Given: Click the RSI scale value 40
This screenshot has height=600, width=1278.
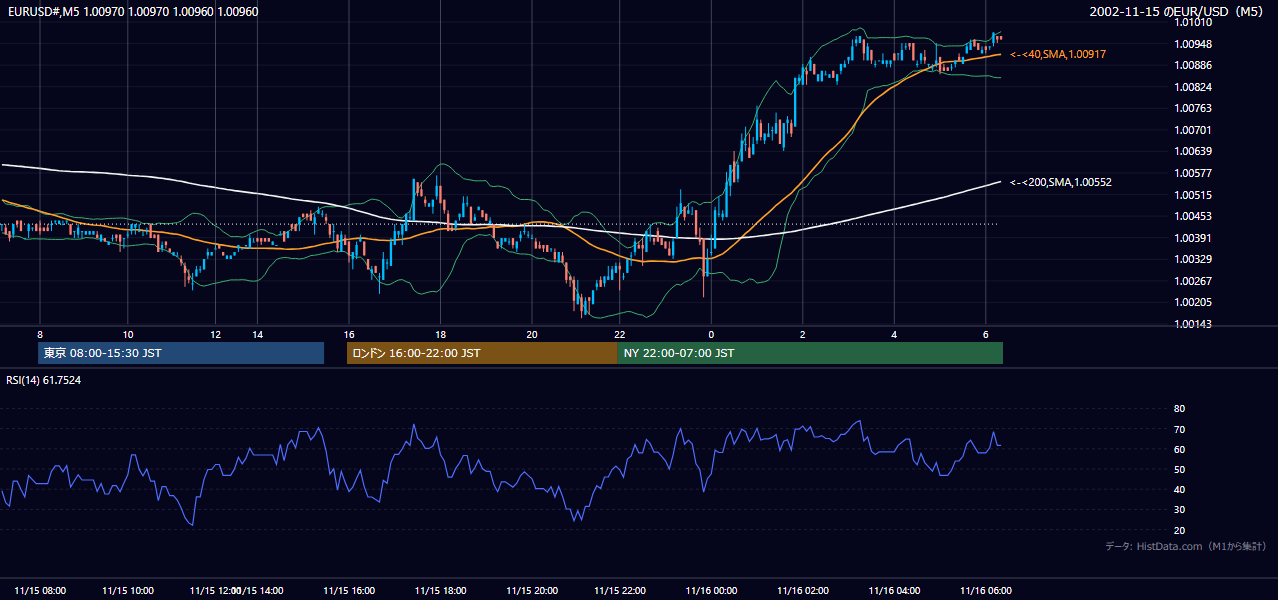Looking at the screenshot, I should click(x=1180, y=489).
